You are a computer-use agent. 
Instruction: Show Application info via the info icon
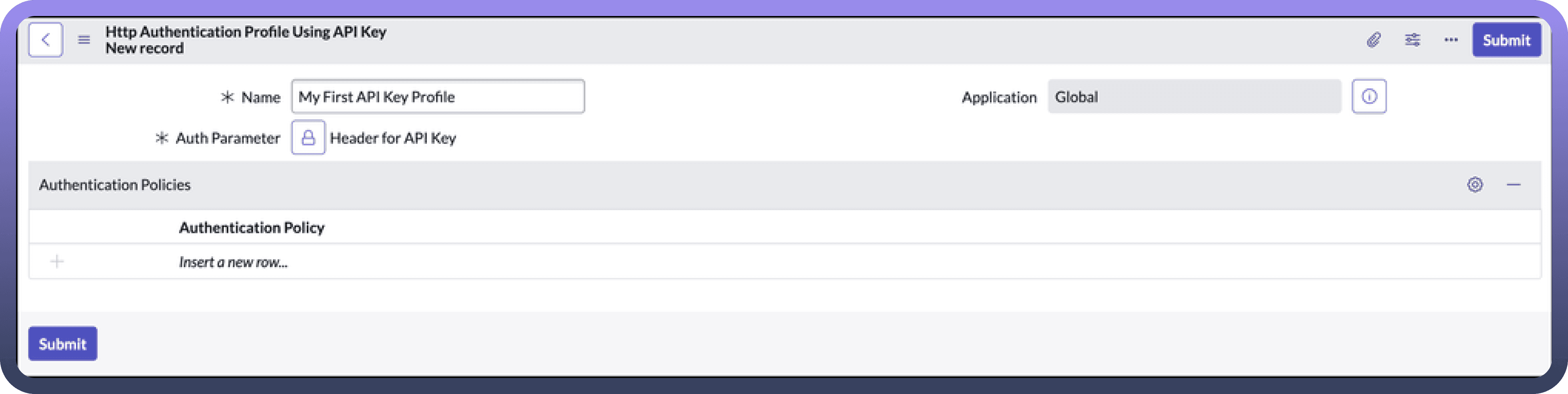[1369, 97]
